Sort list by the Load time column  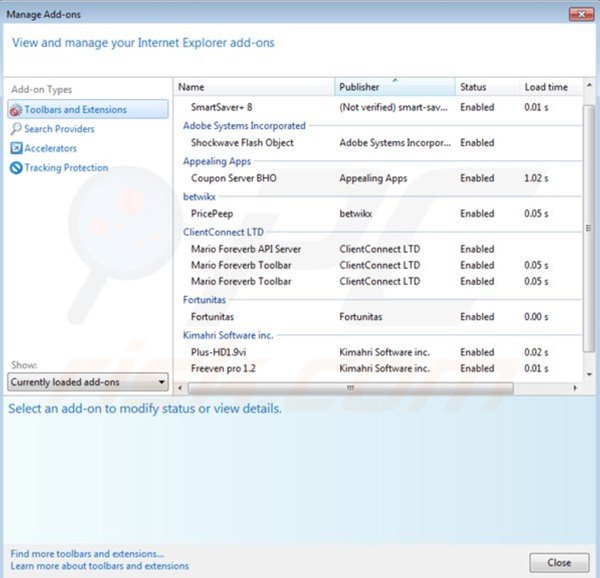pos(551,87)
